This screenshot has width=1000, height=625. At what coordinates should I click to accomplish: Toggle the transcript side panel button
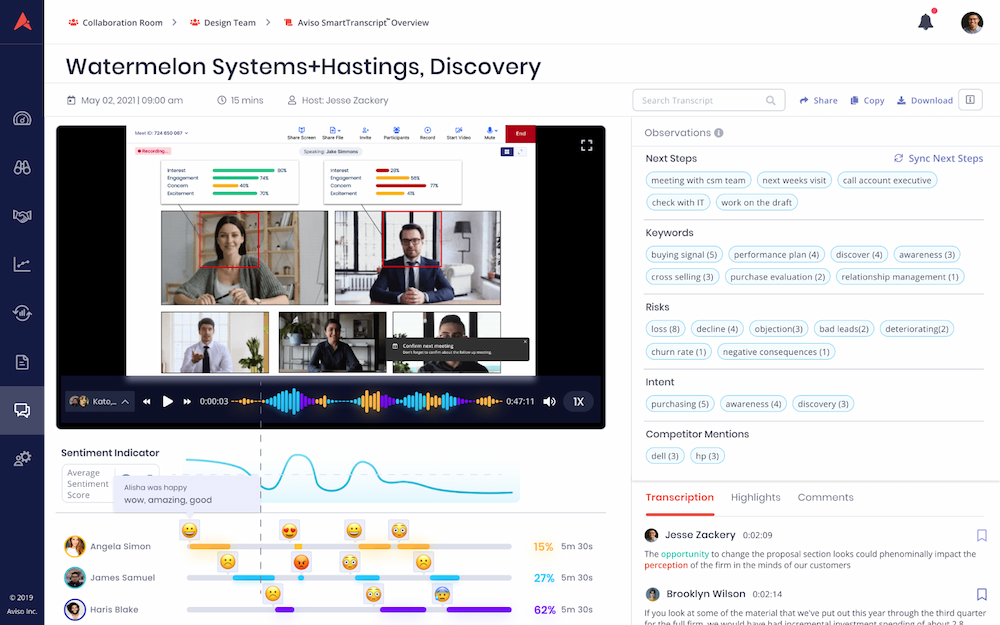tap(969, 100)
